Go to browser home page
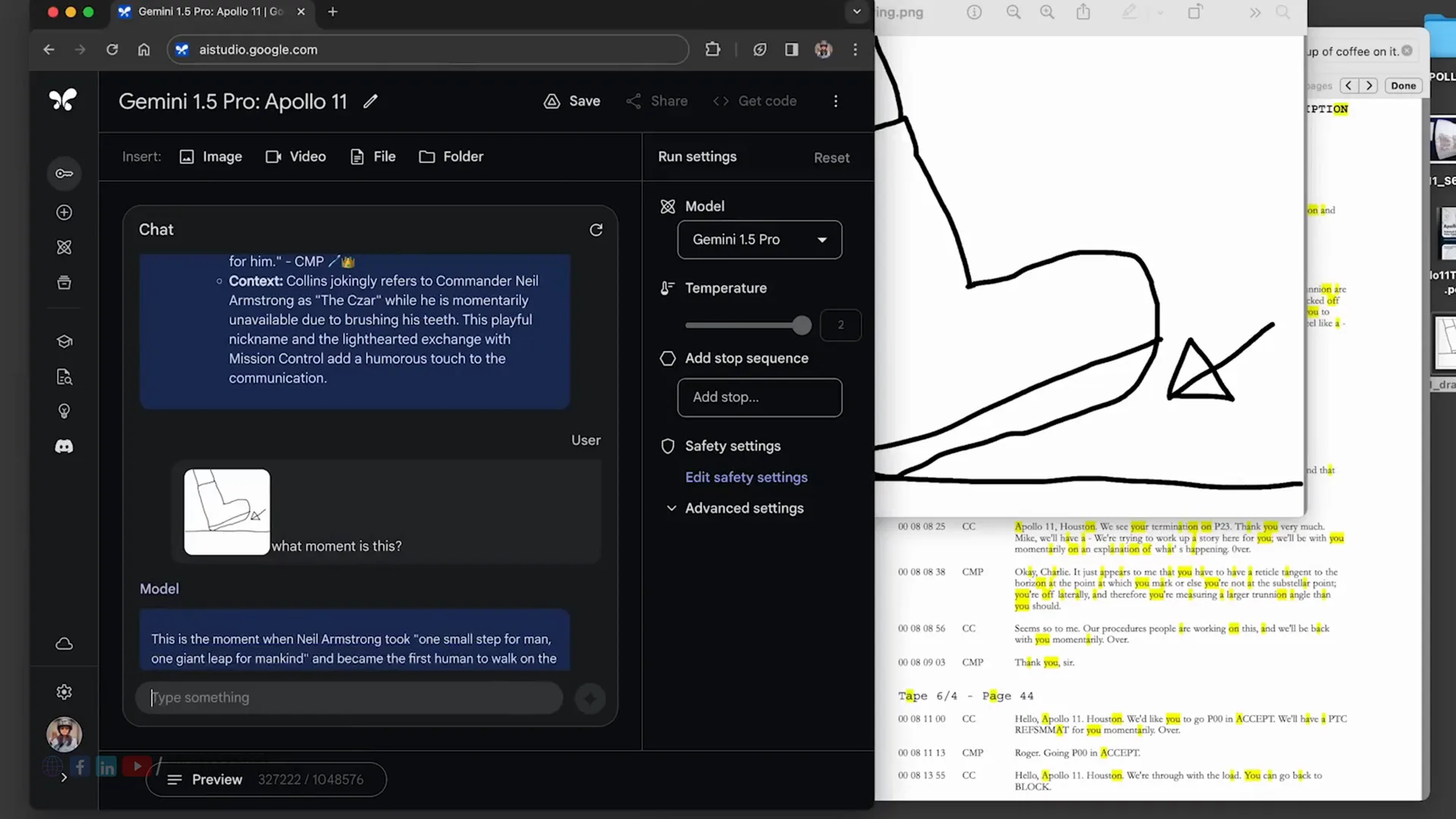Viewport: 1456px width, 819px height. pyautogui.click(x=144, y=49)
